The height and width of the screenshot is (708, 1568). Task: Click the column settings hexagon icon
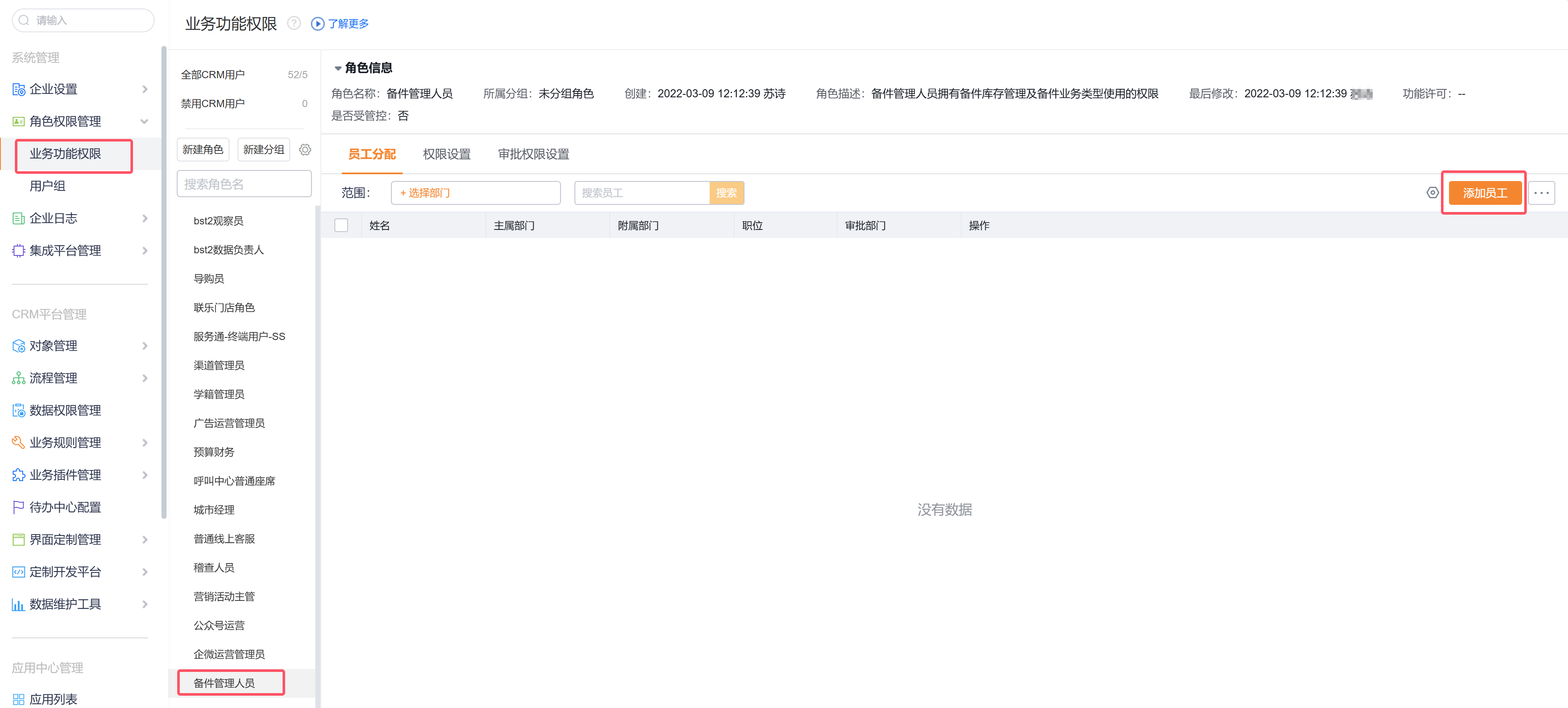pyautogui.click(x=1432, y=193)
